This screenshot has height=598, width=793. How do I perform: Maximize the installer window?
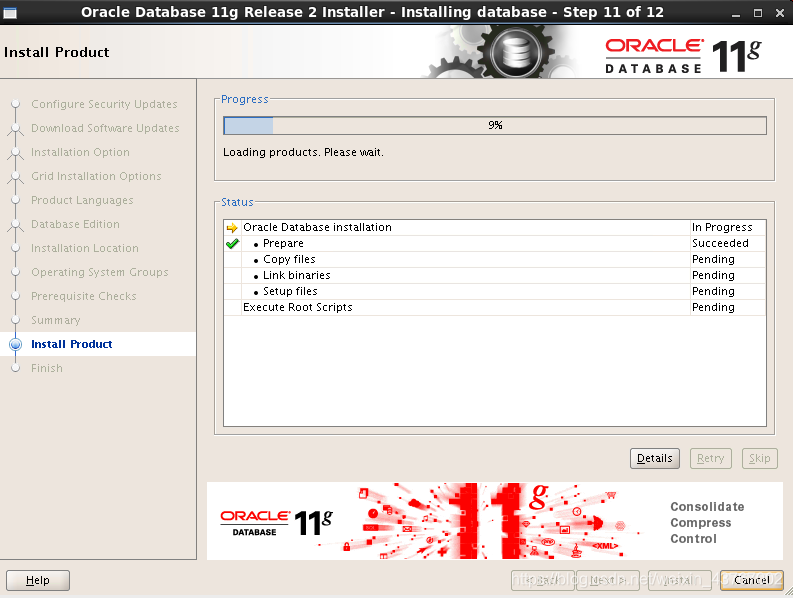[758, 14]
